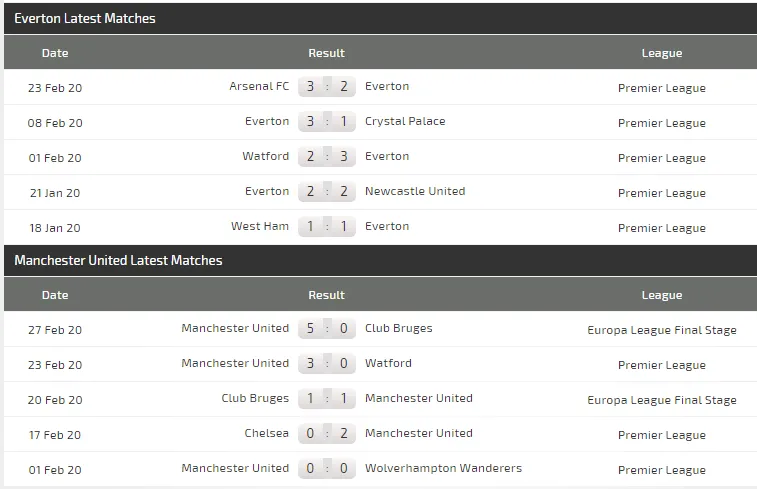The image size is (757, 489).
Task: Click the Result column header in Everton table
Action: coord(326,53)
